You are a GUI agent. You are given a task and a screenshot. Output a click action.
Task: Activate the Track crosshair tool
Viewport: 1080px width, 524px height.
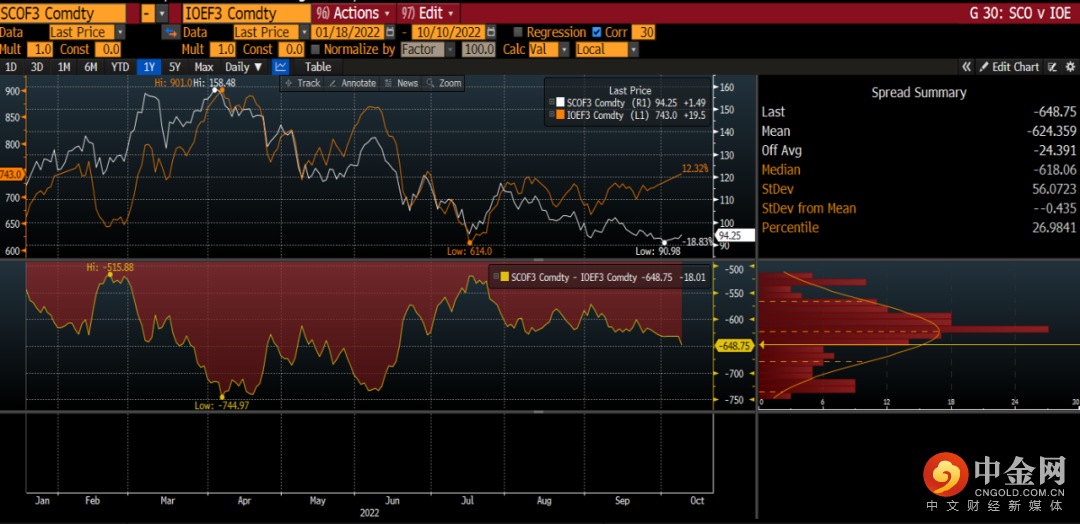point(302,83)
